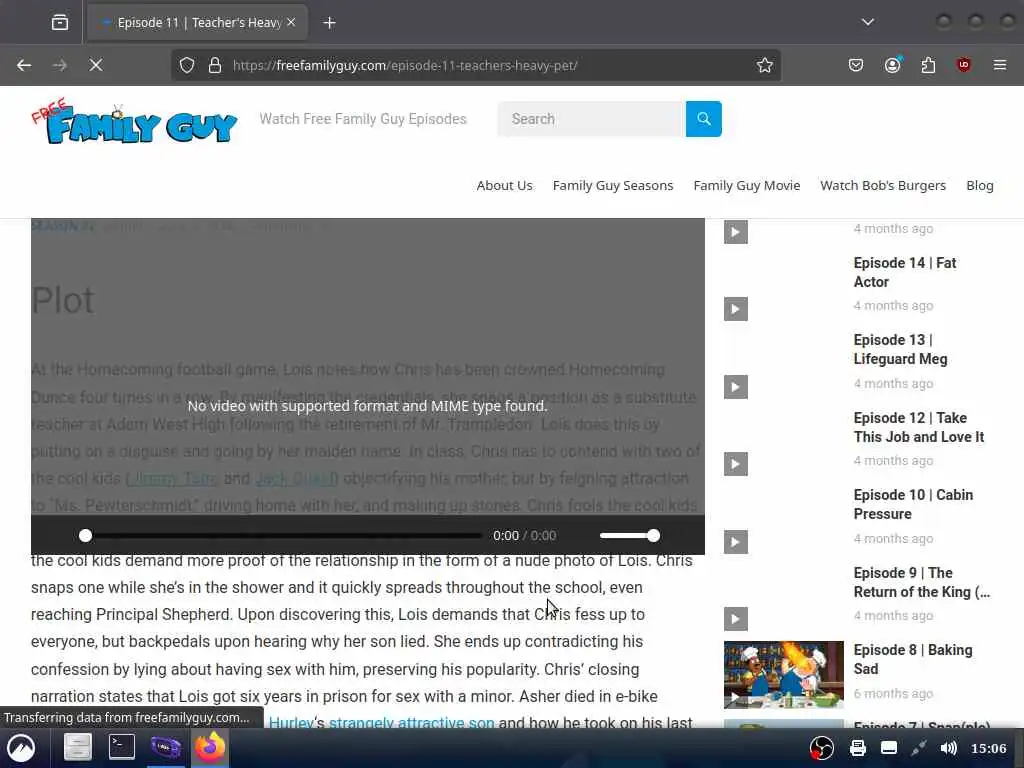Select the Episode 11 Teacher's Heavy tab
Image resolution: width=1024 pixels, height=768 pixels.
(198, 23)
